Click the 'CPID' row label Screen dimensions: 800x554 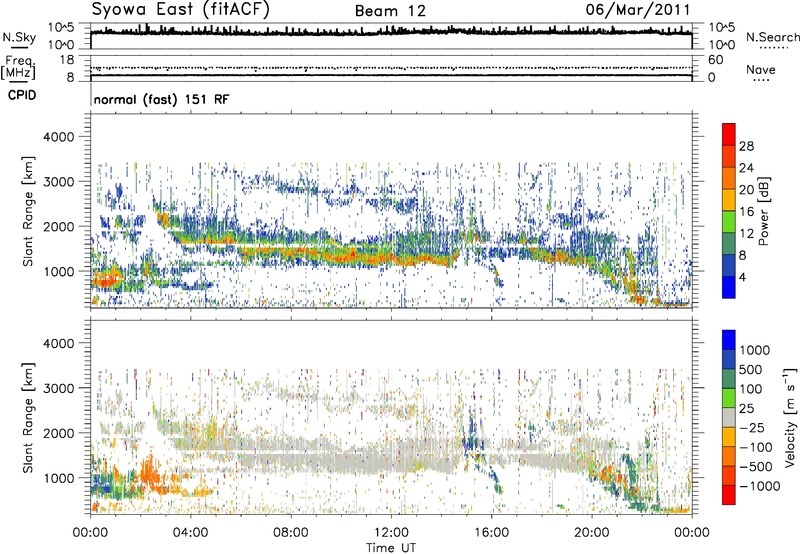click(22, 95)
